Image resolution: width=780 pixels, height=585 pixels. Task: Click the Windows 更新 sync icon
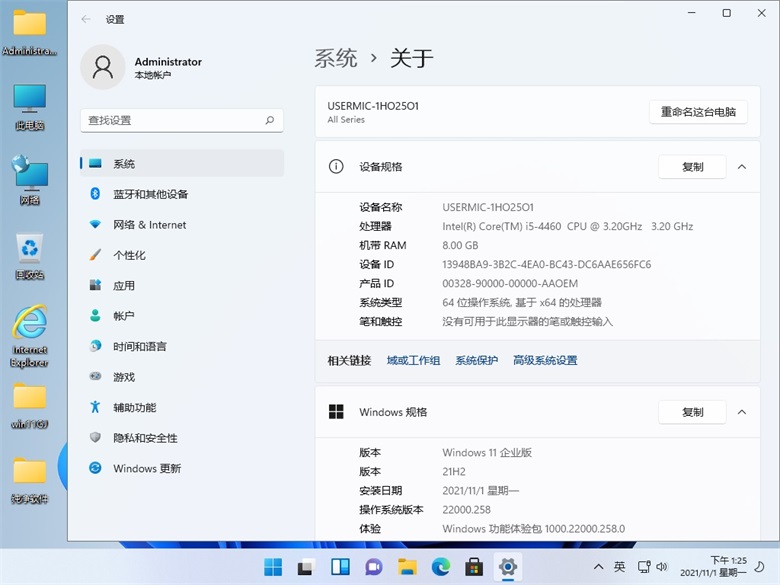[x=95, y=468]
